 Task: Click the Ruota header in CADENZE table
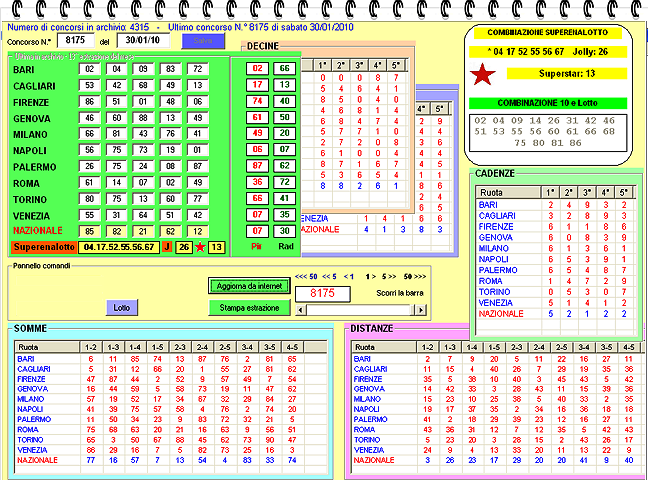click(x=509, y=193)
